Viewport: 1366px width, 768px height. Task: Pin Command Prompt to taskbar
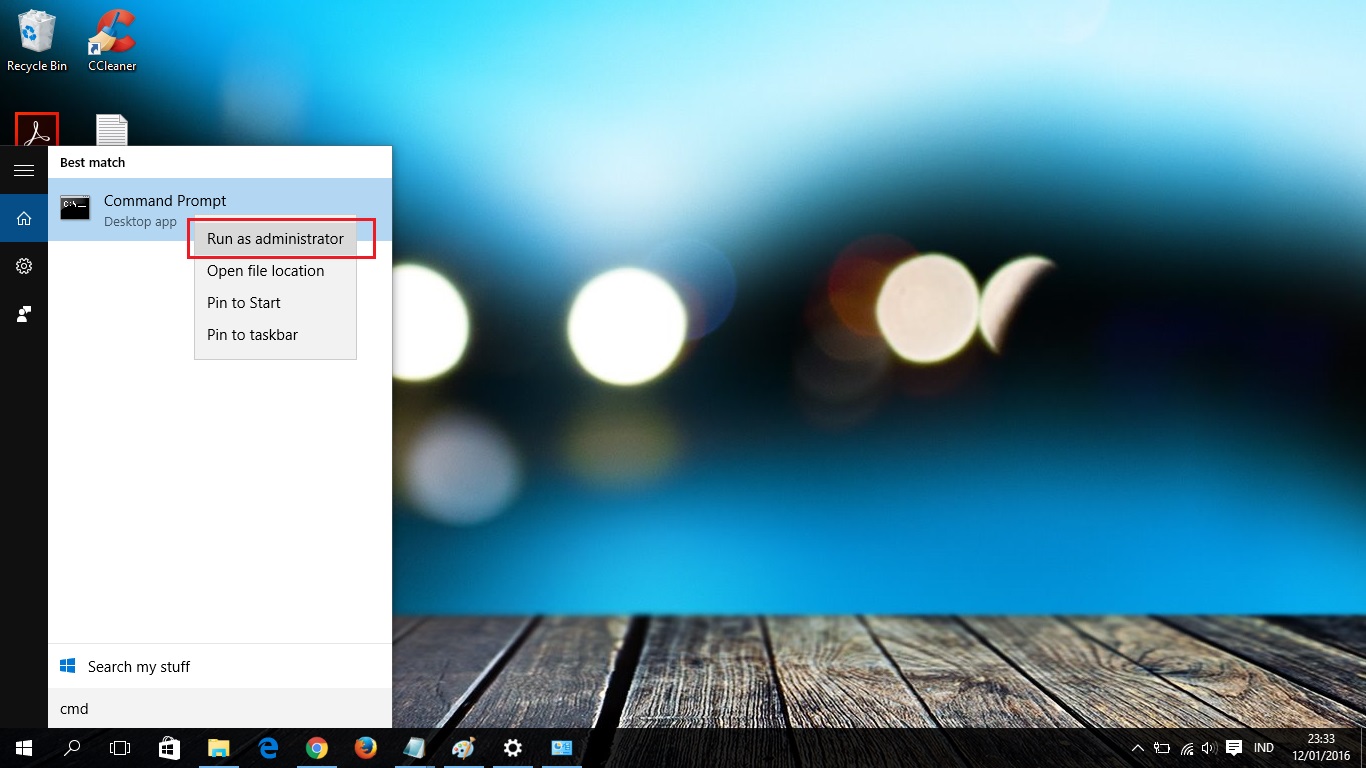pos(252,334)
